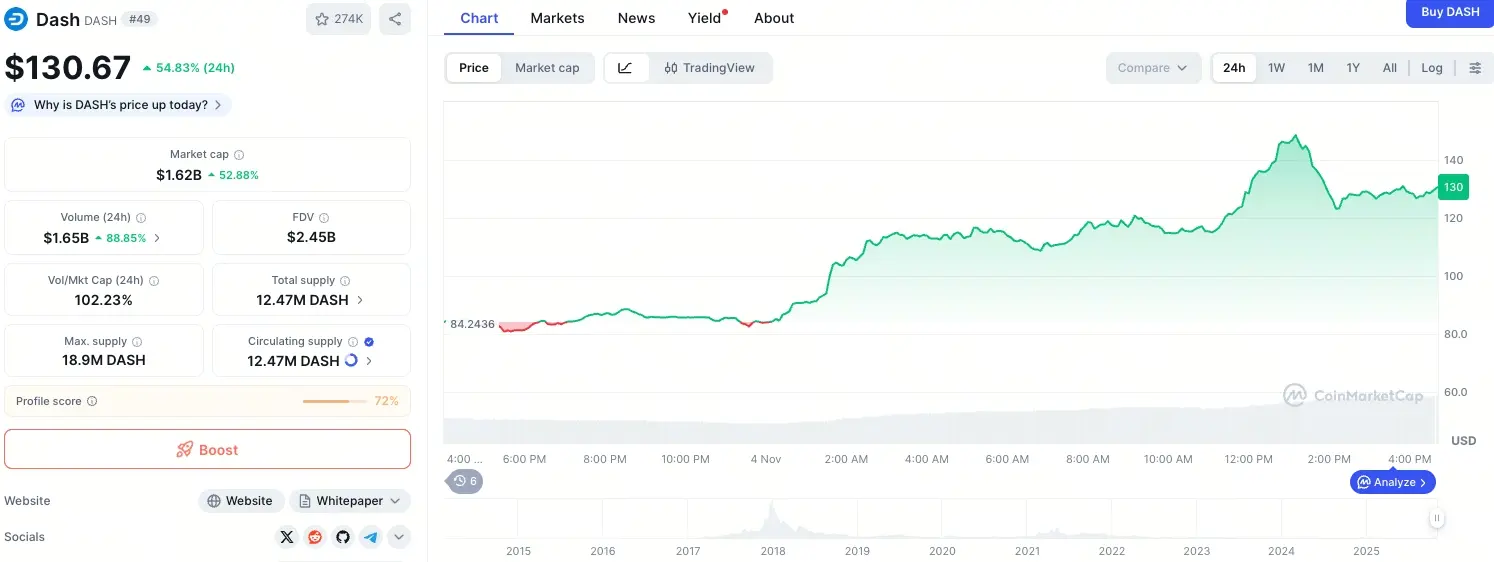Select the Price toggle
The image size is (1494, 562).
pyautogui.click(x=474, y=68)
